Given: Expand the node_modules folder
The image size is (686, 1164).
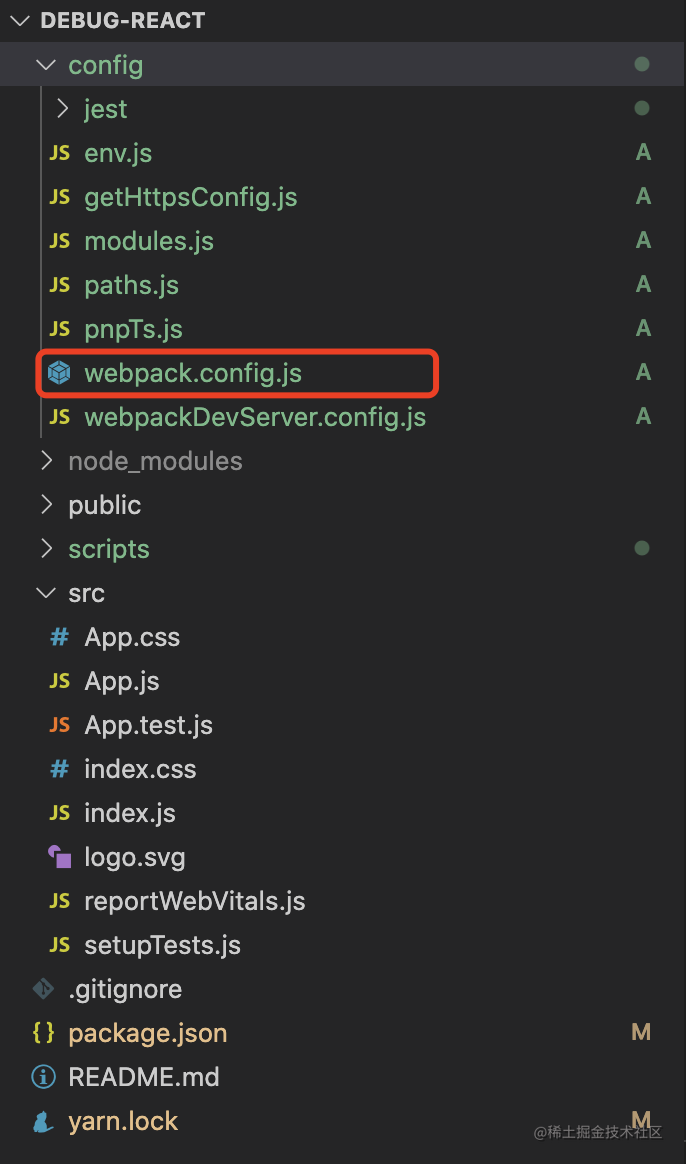Looking at the screenshot, I should (47, 461).
